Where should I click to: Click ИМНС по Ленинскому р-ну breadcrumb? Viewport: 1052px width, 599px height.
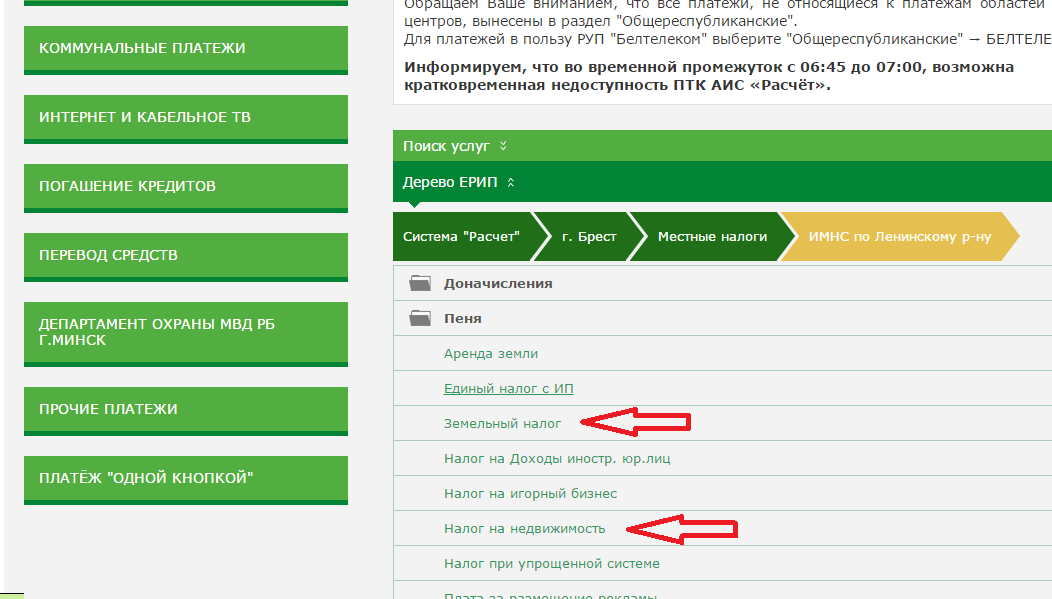click(899, 237)
